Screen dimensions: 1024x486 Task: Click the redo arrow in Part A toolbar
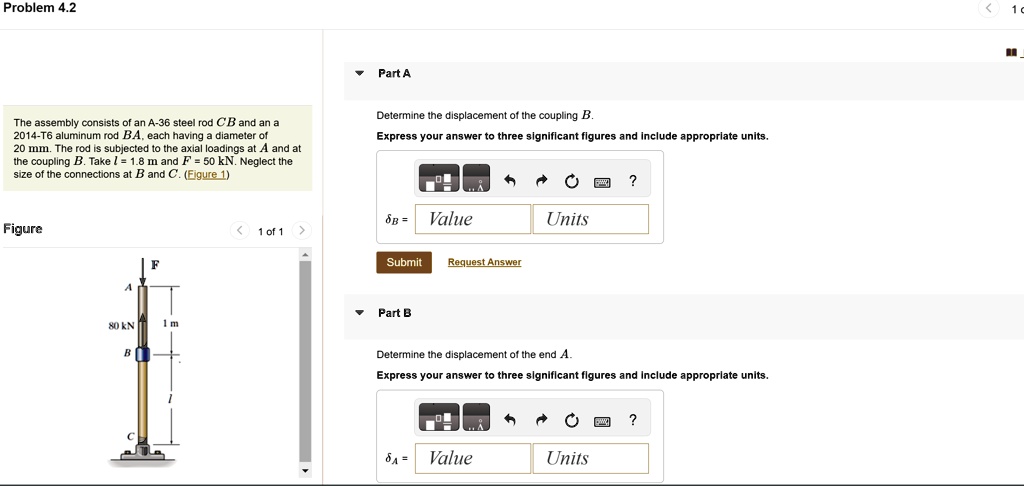click(x=541, y=182)
